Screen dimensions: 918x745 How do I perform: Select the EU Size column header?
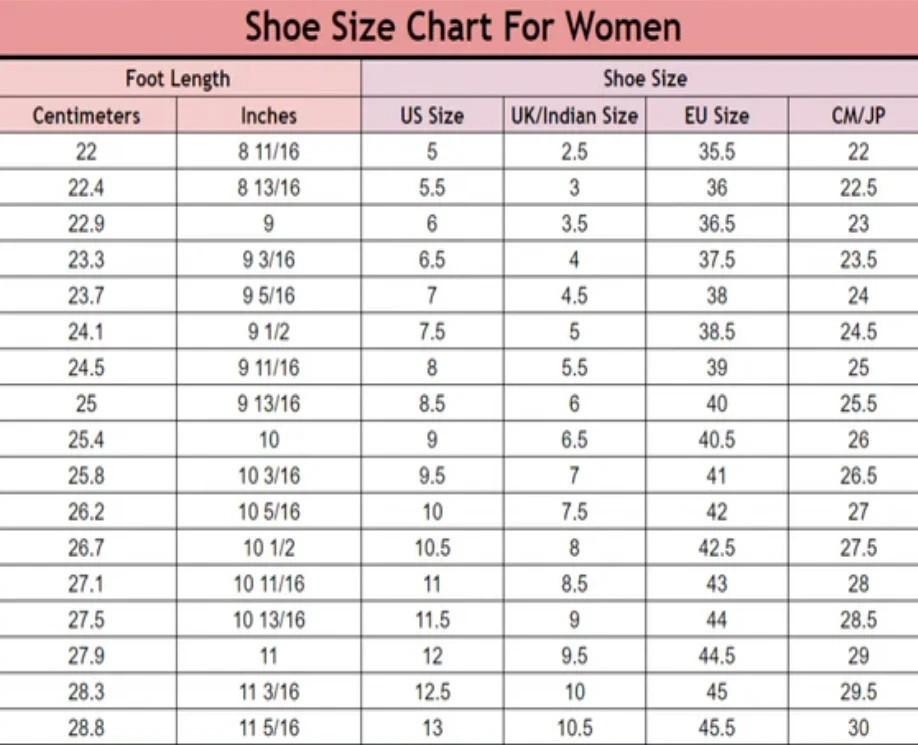tap(716, 115)
